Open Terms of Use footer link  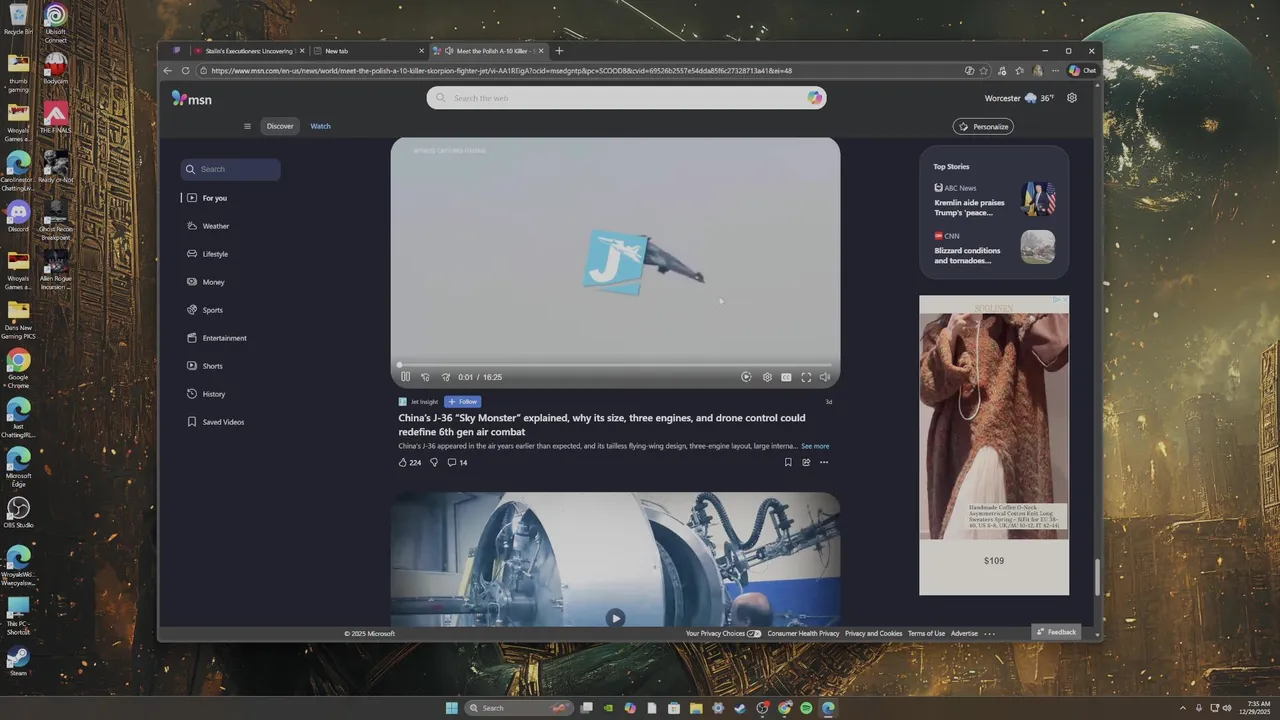[926, 633]
